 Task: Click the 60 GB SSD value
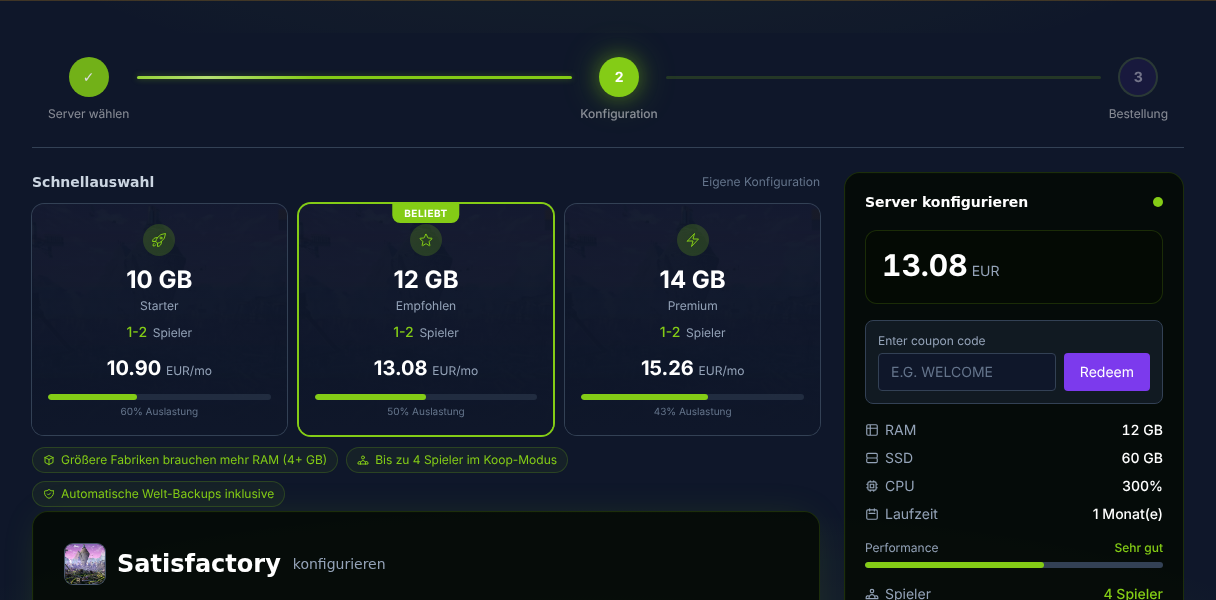(1142, 458)
